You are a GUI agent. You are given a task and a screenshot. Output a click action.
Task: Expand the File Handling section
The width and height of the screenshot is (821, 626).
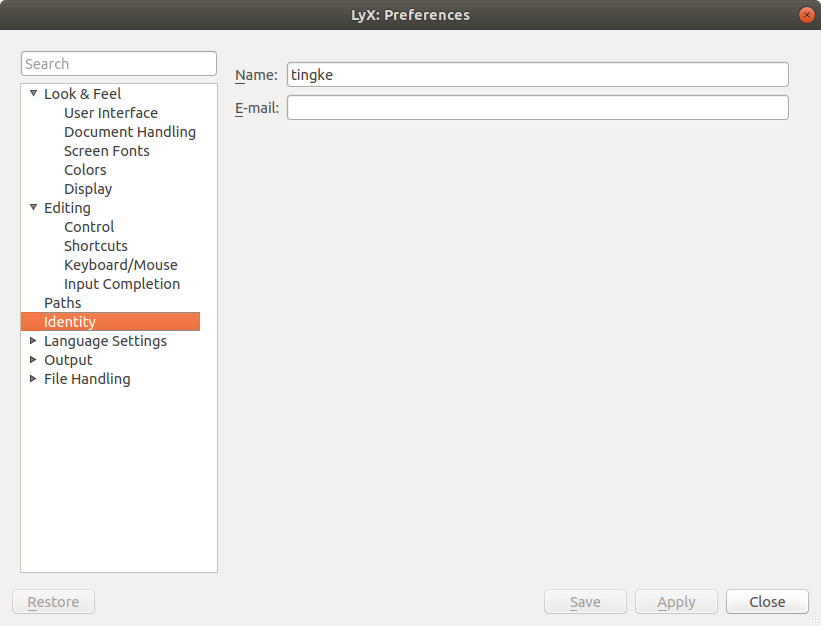click(x=33, y=379)
